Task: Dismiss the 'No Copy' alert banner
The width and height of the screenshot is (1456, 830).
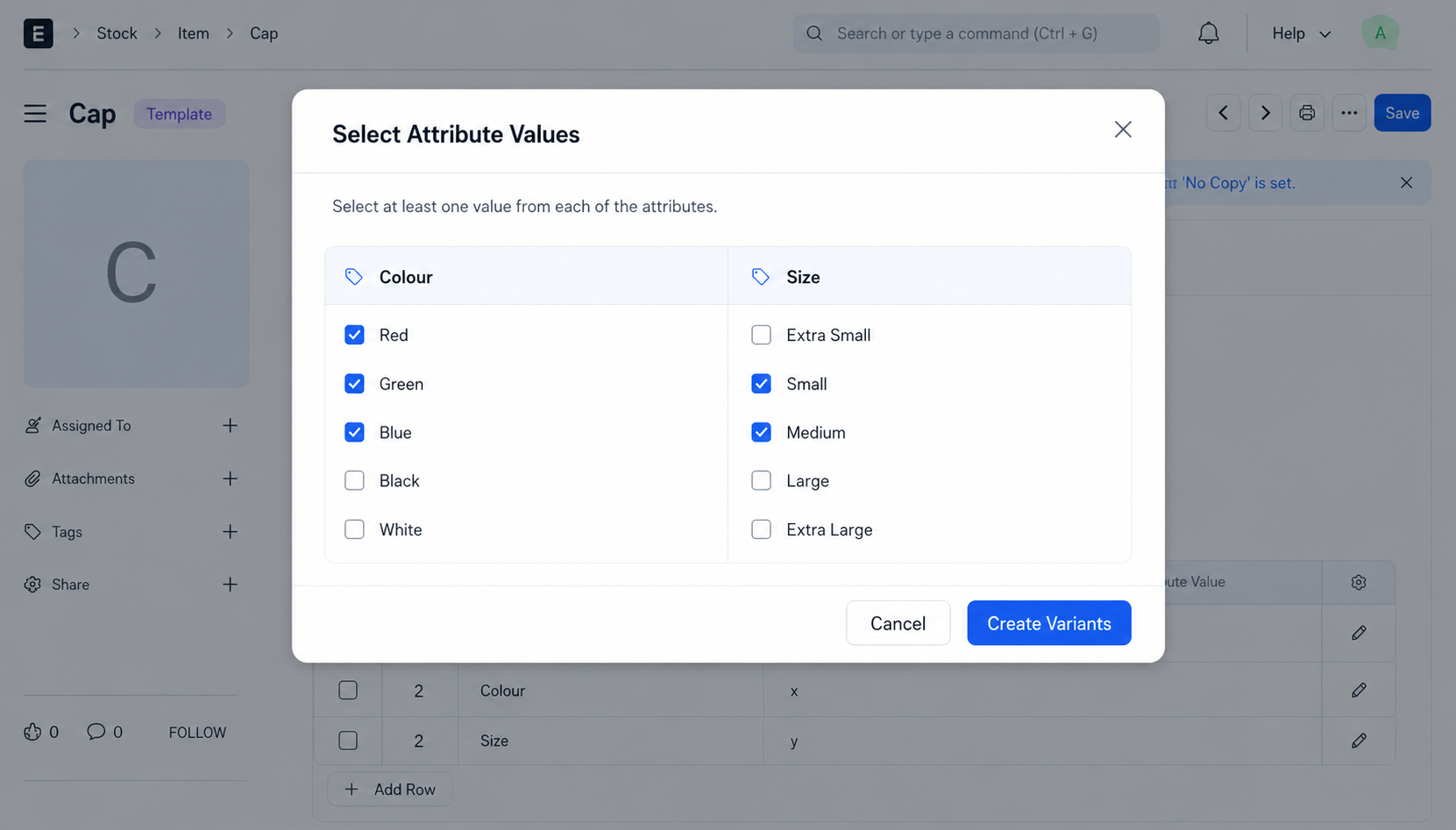Action: [x=1406, y=182]
